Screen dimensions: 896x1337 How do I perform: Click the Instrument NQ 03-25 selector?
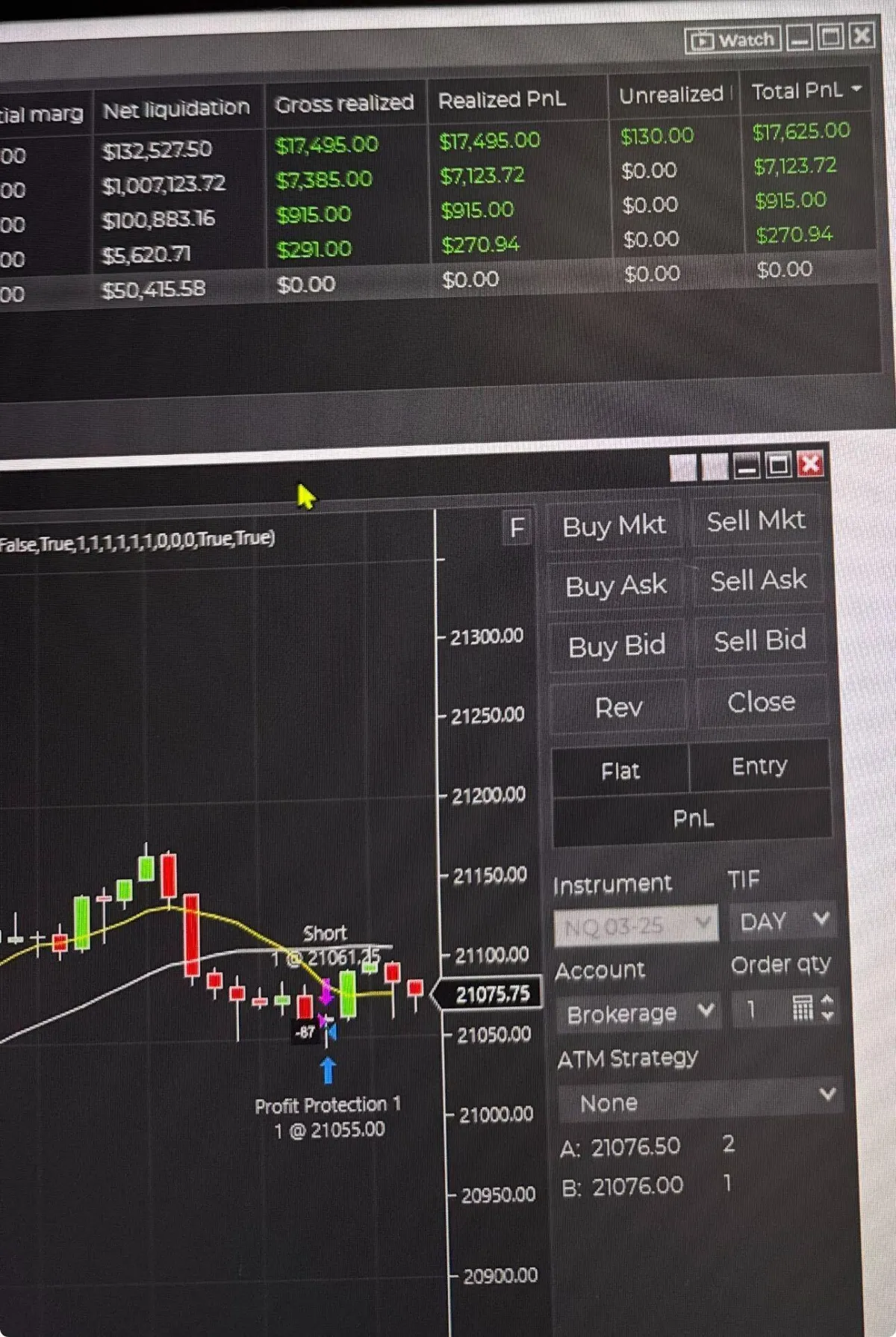pos(635,925)
